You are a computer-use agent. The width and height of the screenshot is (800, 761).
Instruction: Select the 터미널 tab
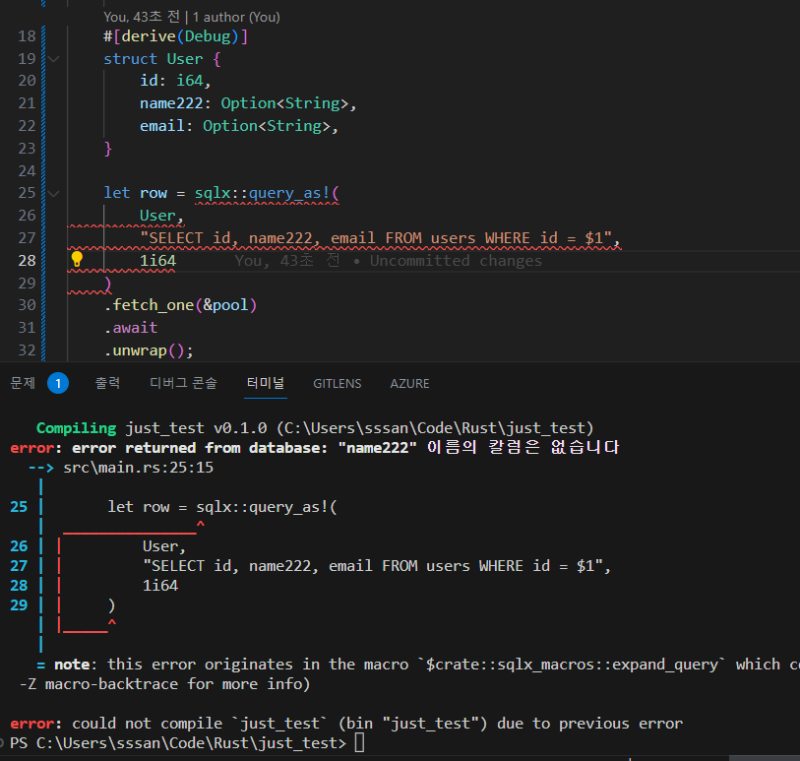pos(265,383)
